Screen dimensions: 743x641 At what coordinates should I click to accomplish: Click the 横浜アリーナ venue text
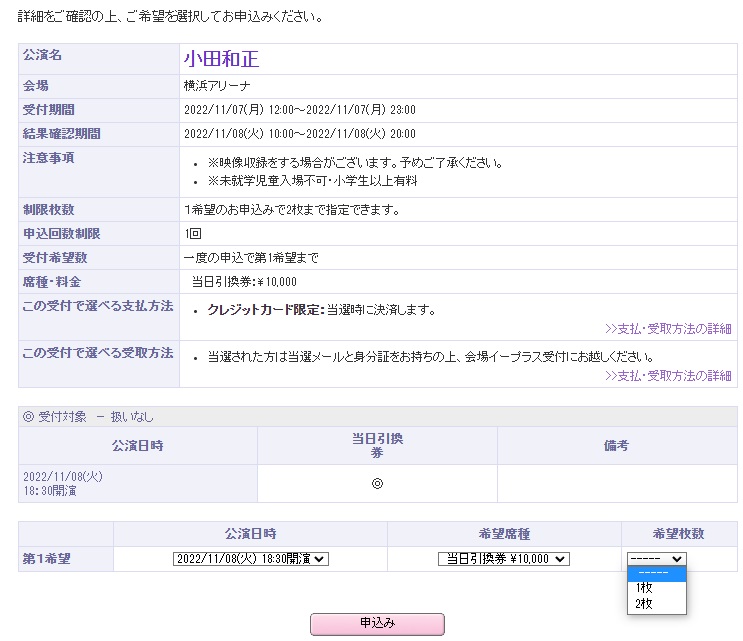(x=217, y=86)
